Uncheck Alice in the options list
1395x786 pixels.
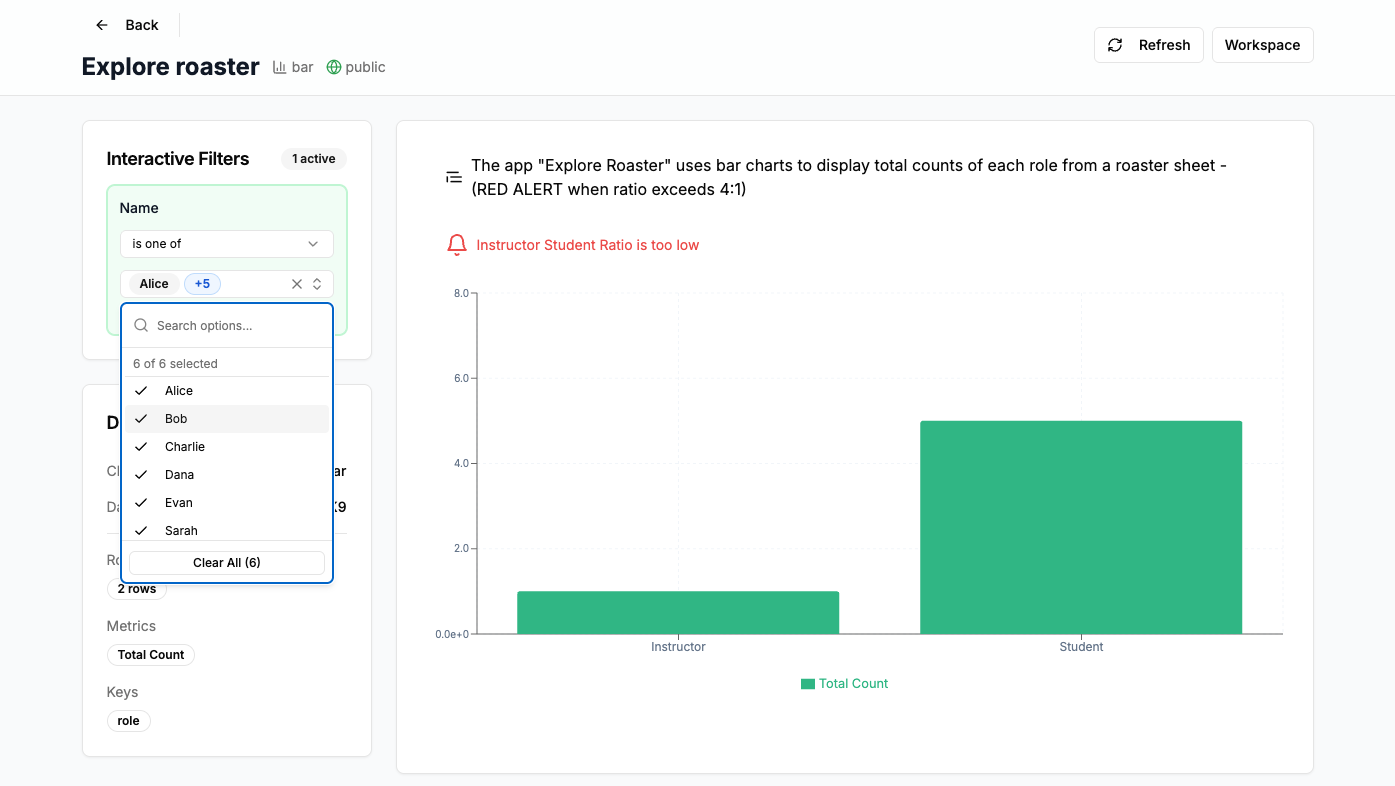[x=179, y=391]
